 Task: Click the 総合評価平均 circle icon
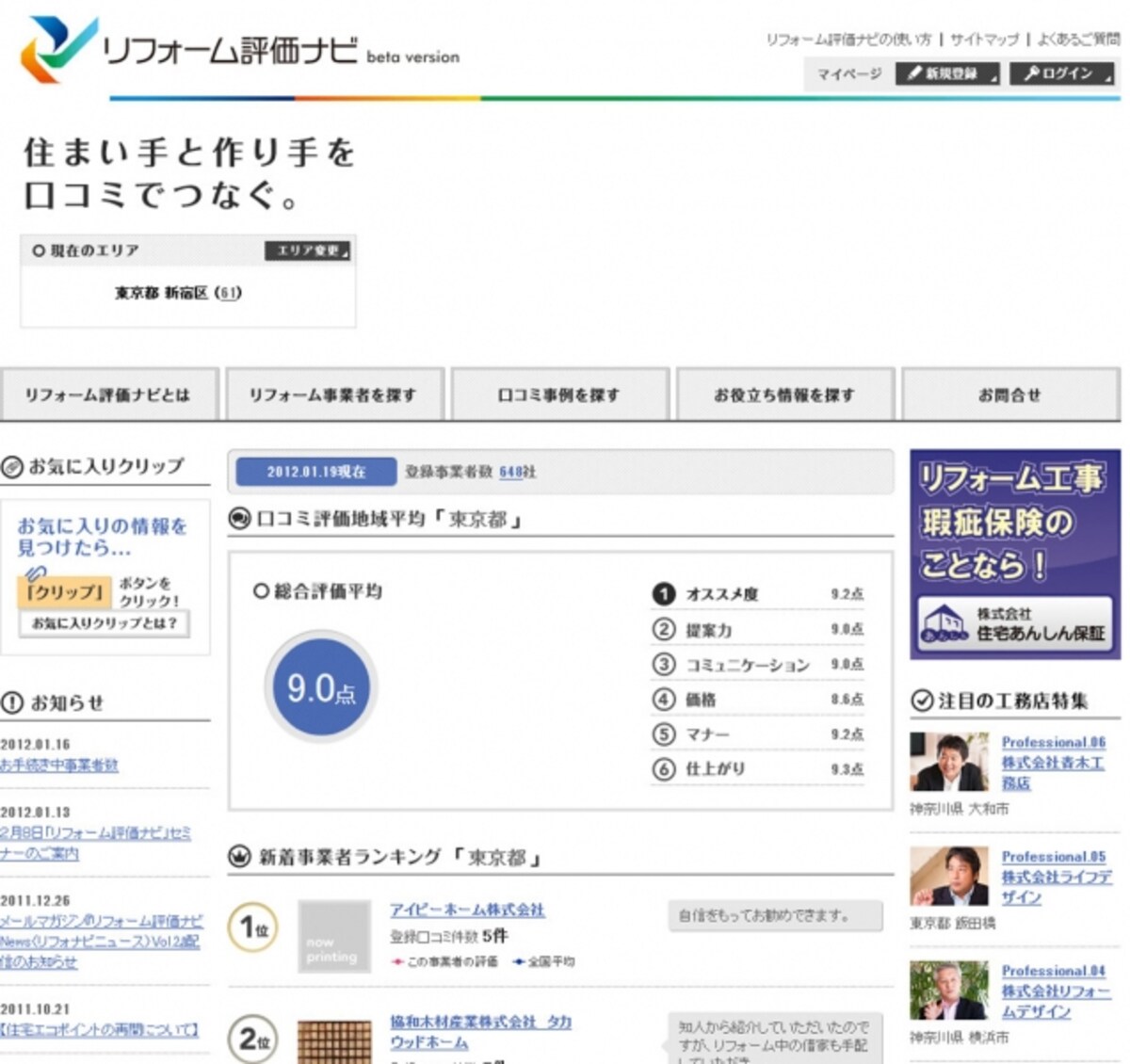261,591
